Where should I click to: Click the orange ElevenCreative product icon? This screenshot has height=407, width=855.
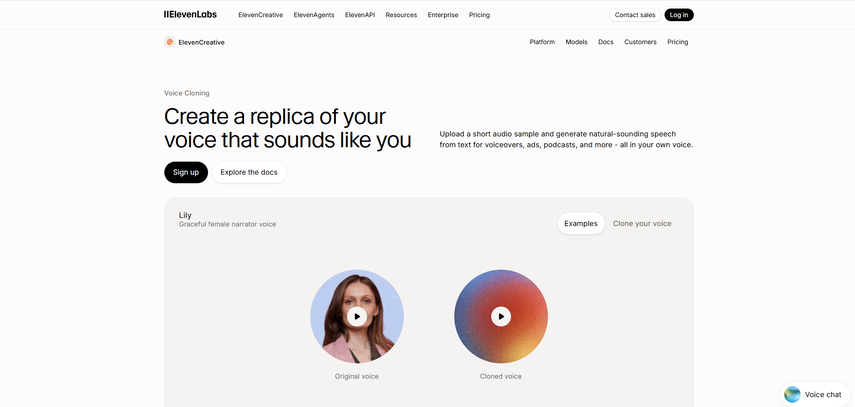pos(170,42)
